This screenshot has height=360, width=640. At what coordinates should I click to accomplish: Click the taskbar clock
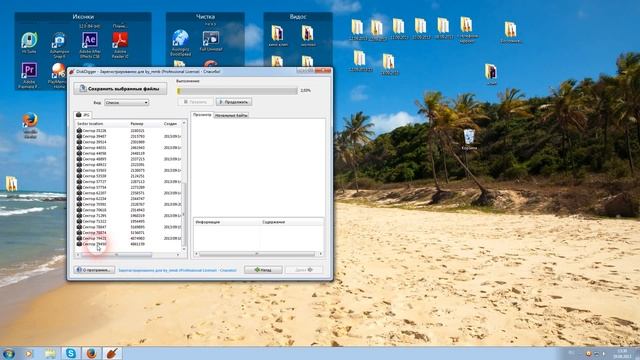[622, 353]
